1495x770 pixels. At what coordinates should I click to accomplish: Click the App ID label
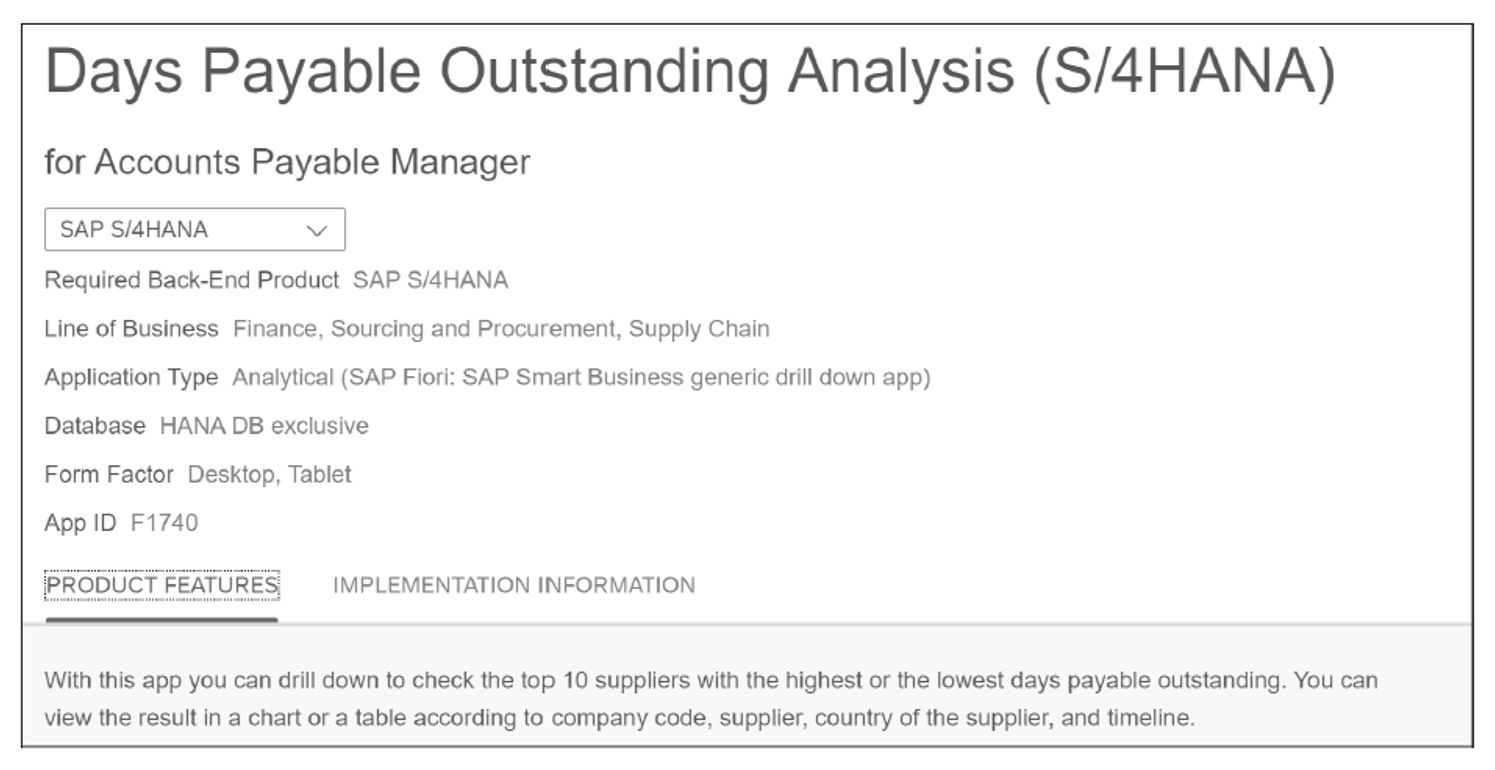(x=80, y=523)
